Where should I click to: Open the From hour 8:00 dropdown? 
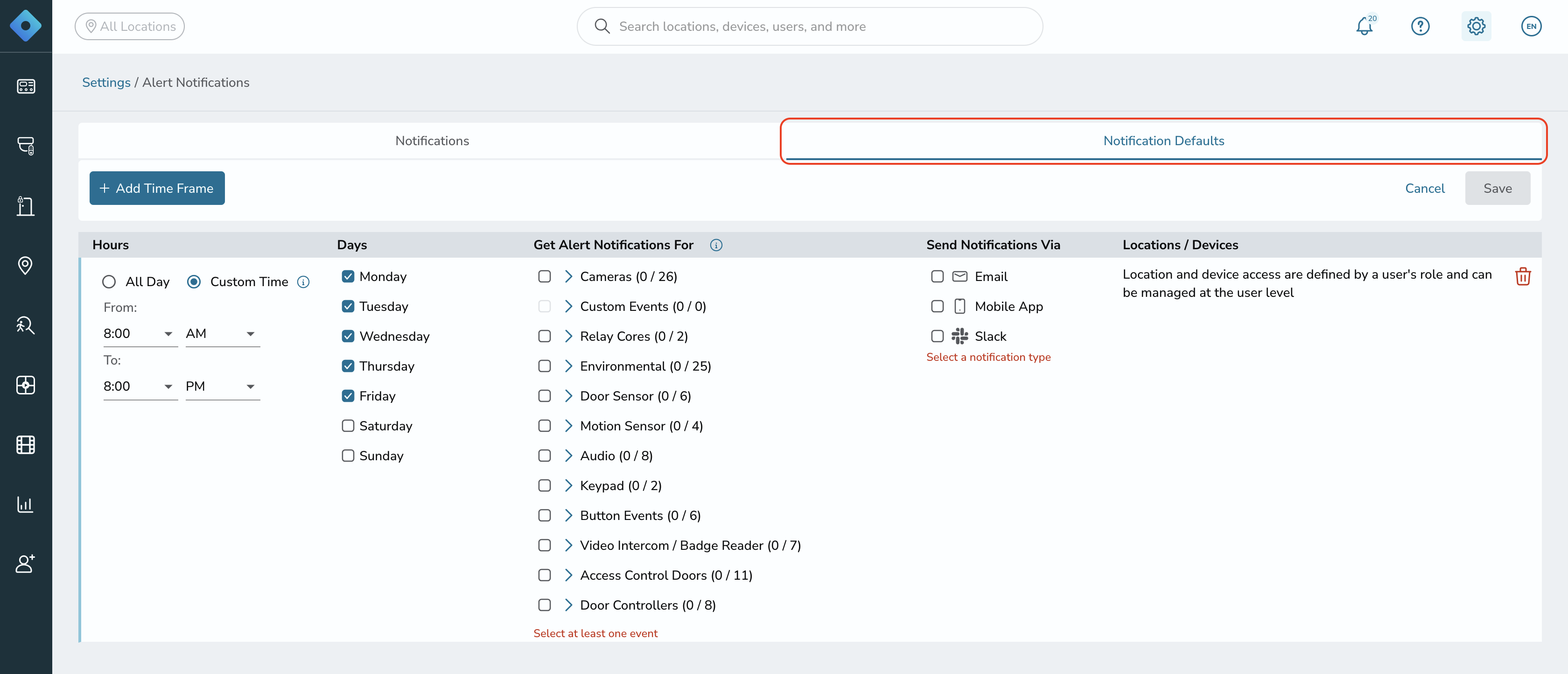[x=140, y=334]
